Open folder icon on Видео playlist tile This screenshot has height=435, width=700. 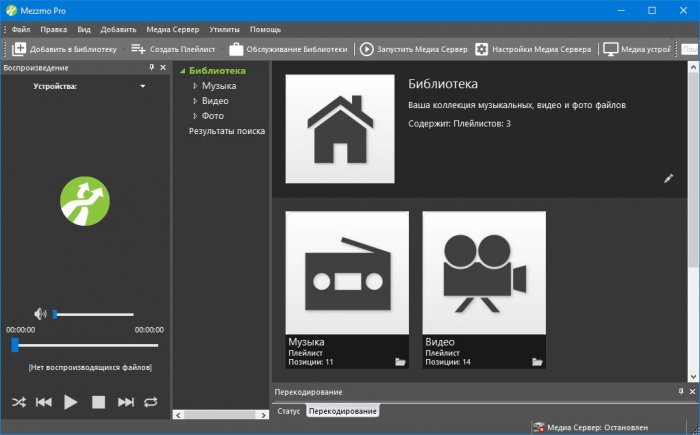[x=537, y=361]
